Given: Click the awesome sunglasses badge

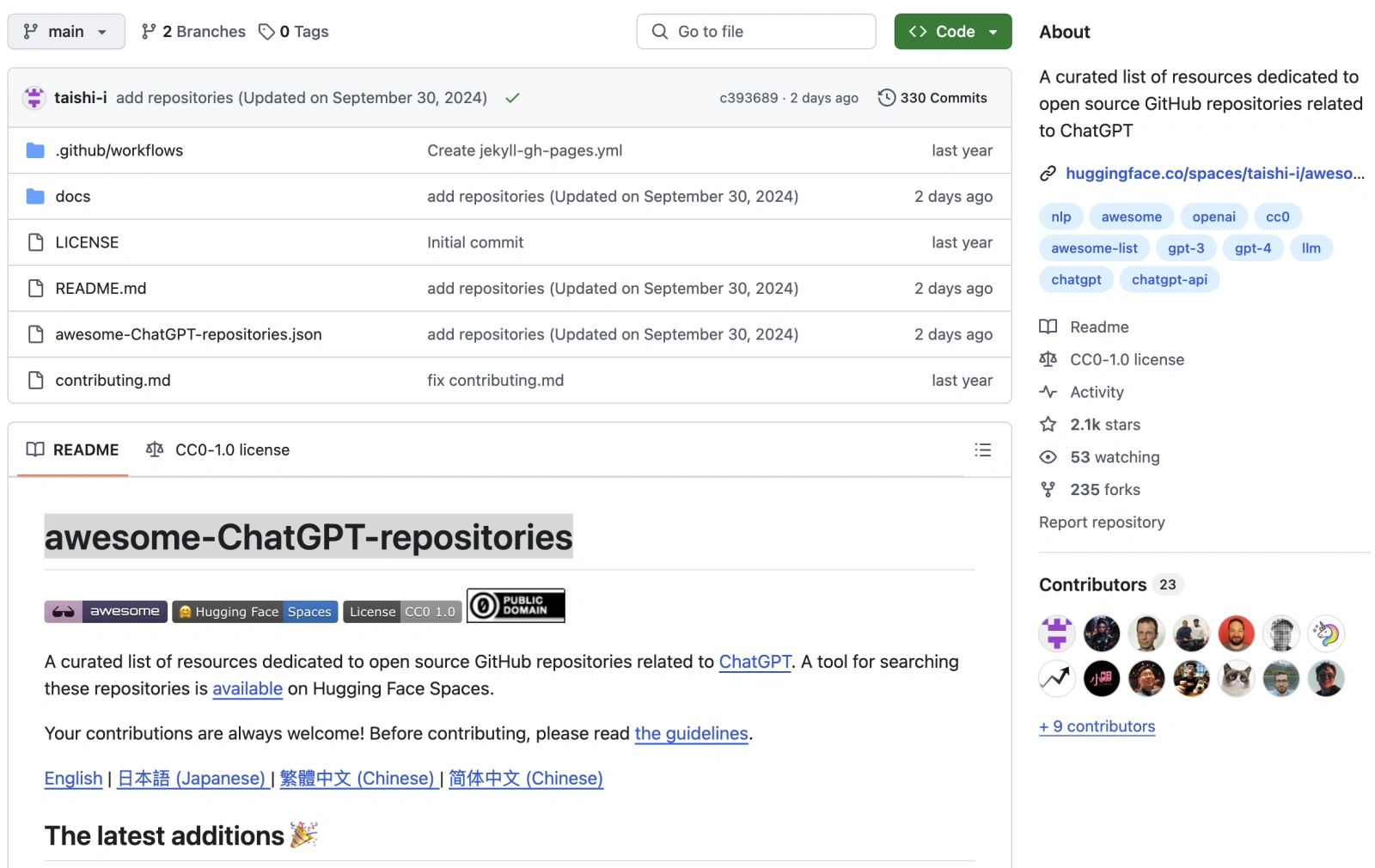Looking at the screenshot, I should pyautogui.click(x=106, y=612).
